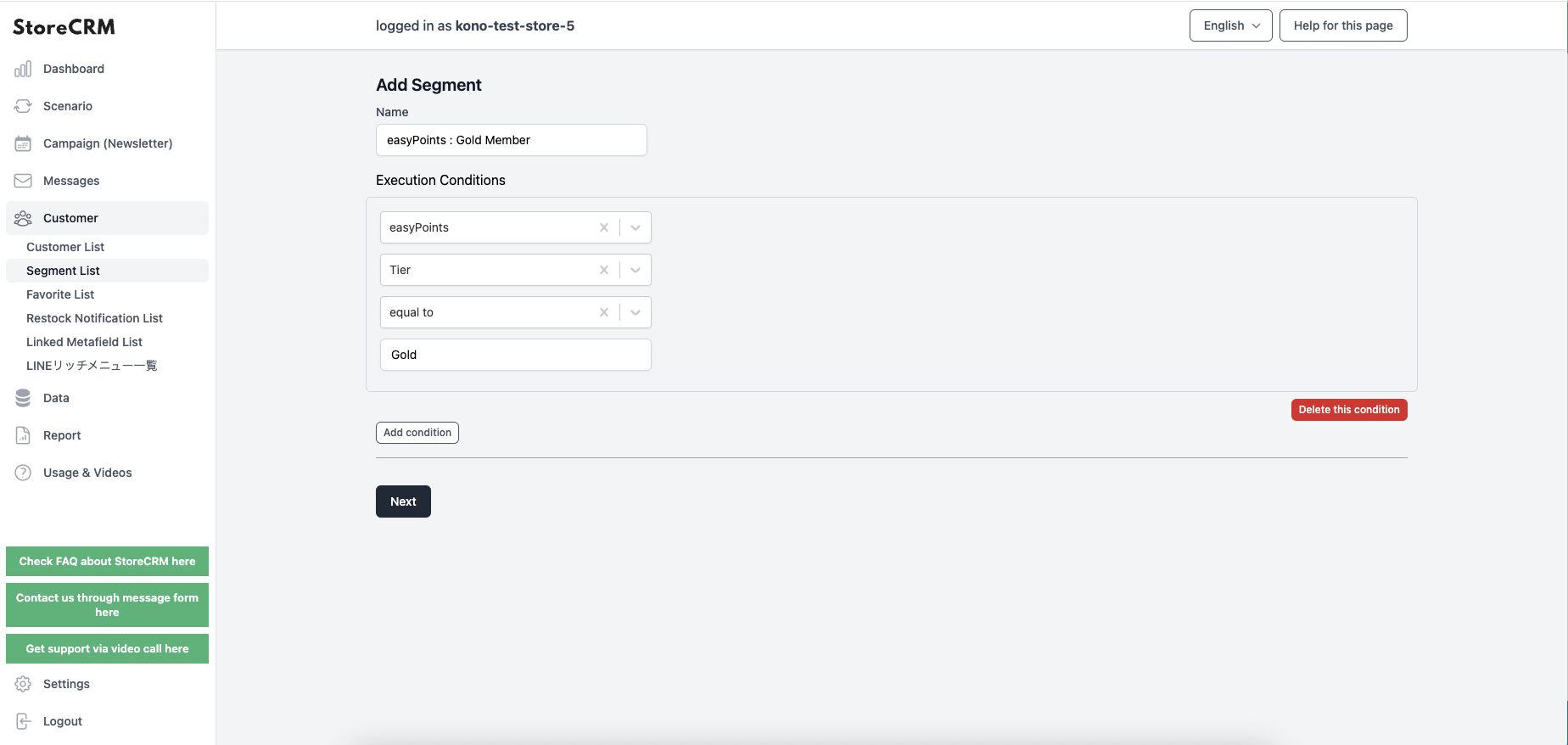Open the Report menu item
Viewport: 1568px width, 745px height.
(x=107, y=435)
